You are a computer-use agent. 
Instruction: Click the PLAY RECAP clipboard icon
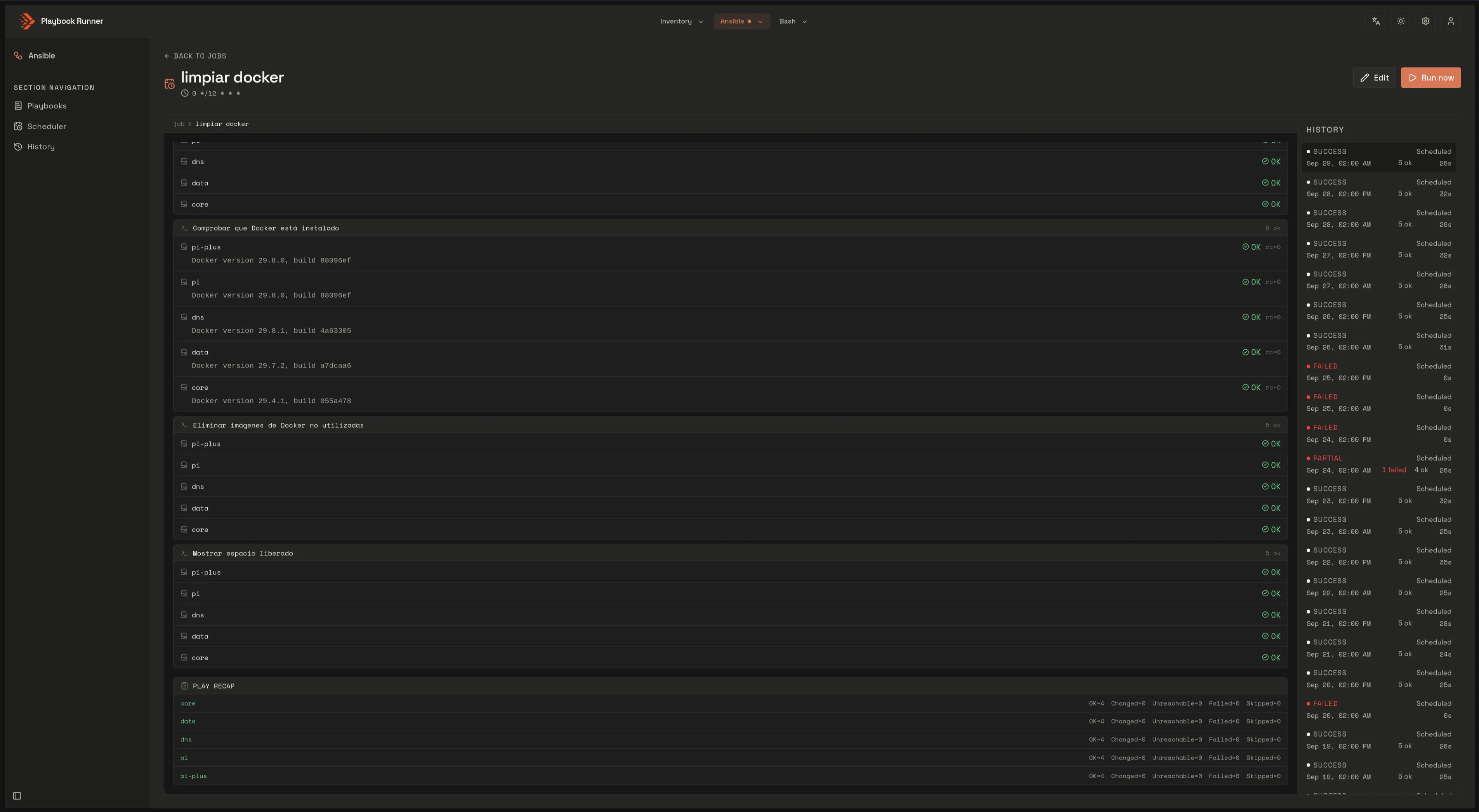click(x=184, y=686)
